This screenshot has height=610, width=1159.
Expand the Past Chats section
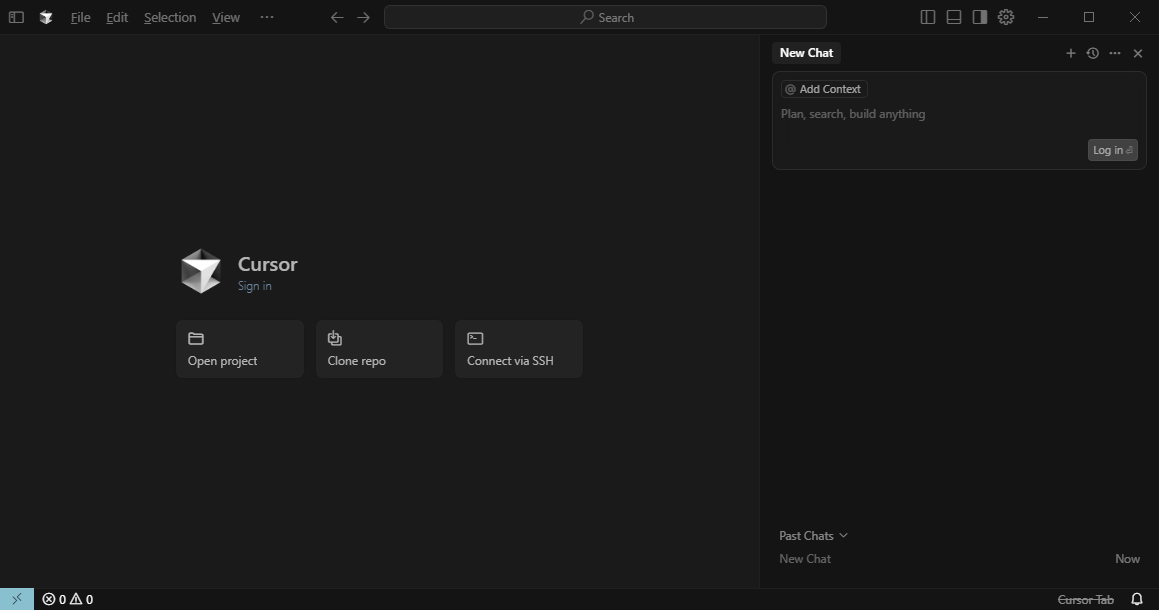pyautogui.click(x=813, y=535)
